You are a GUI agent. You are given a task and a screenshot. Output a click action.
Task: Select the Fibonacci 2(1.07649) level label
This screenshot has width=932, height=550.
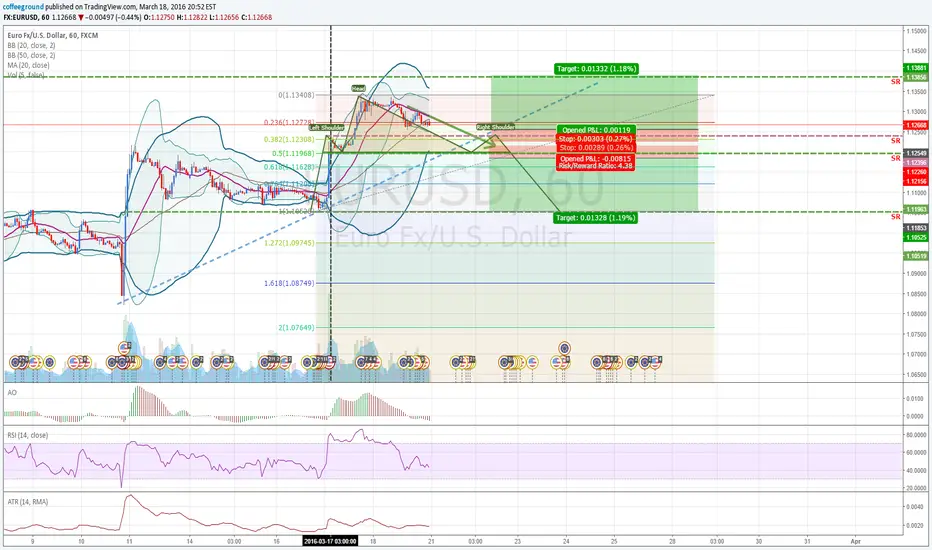[297, 328]
